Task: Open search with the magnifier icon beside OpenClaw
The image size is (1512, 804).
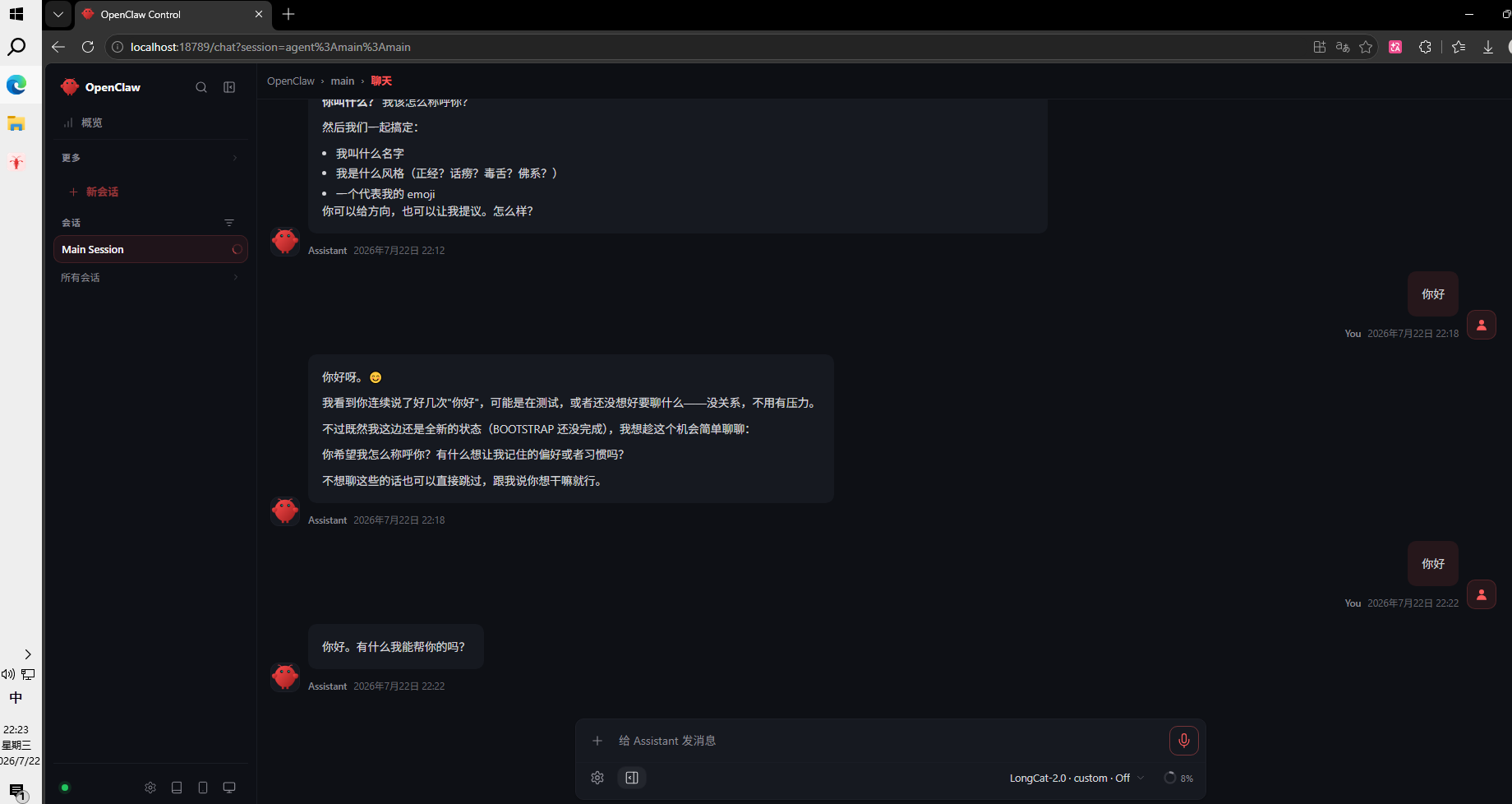Action: (x=201, y=87)
